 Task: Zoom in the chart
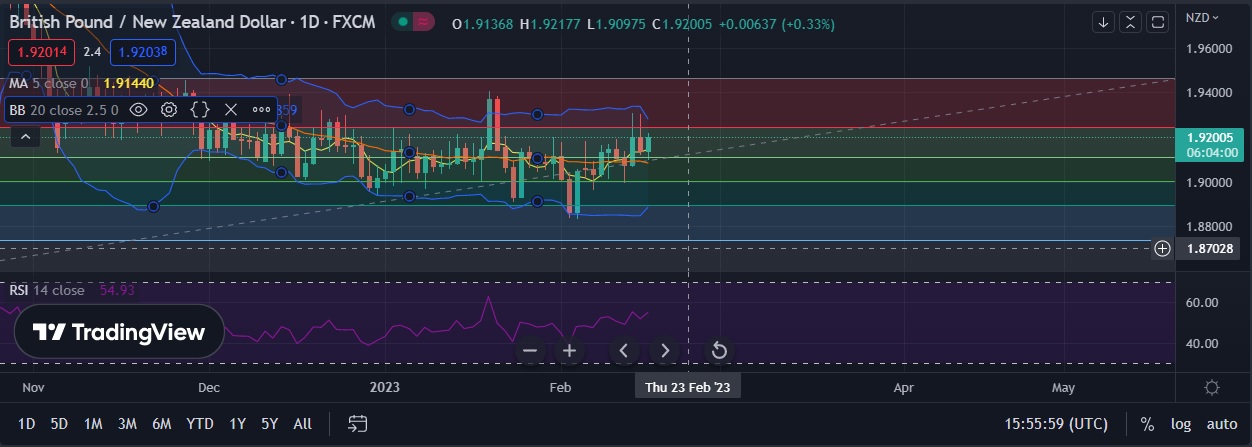[569, 350]
